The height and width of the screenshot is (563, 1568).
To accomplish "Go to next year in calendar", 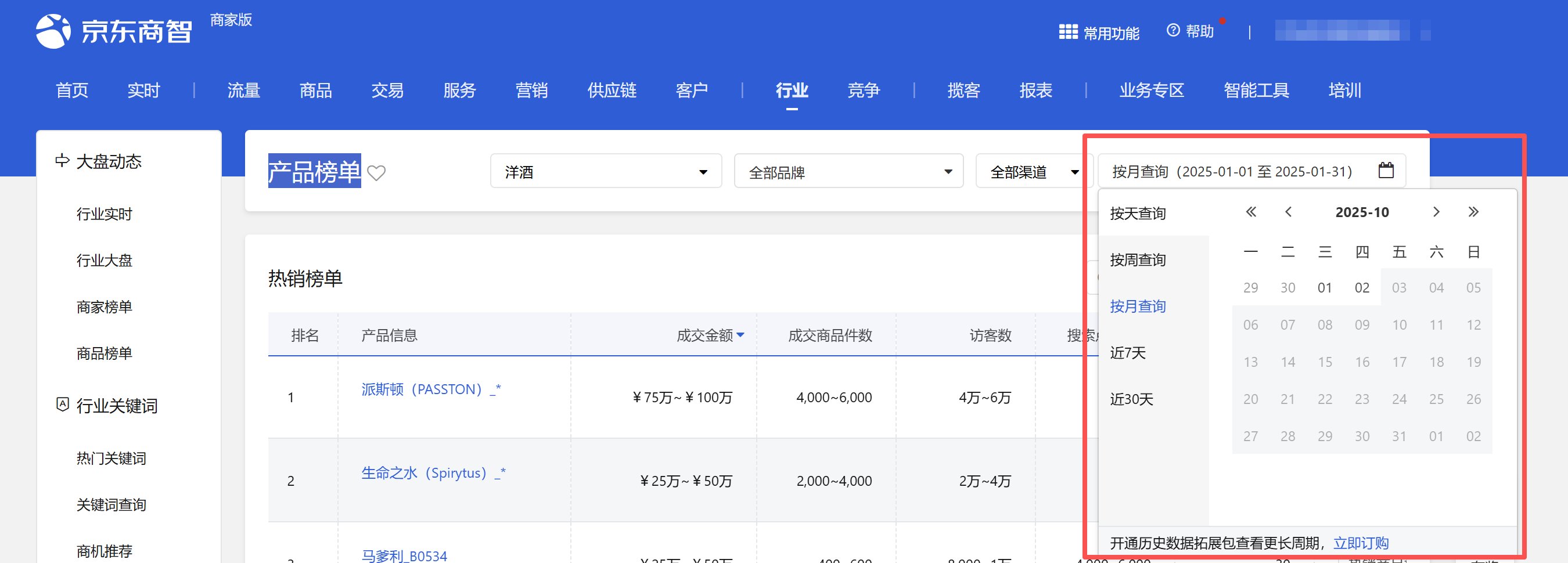I will click(x=1474, y=212).
